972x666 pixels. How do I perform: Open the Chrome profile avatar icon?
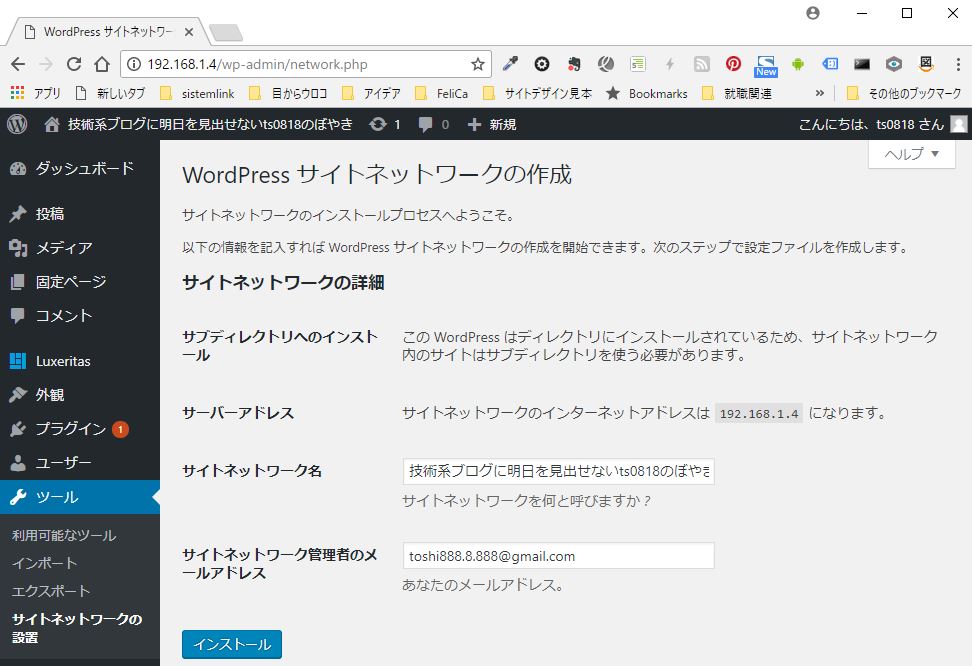pos(813,13)
